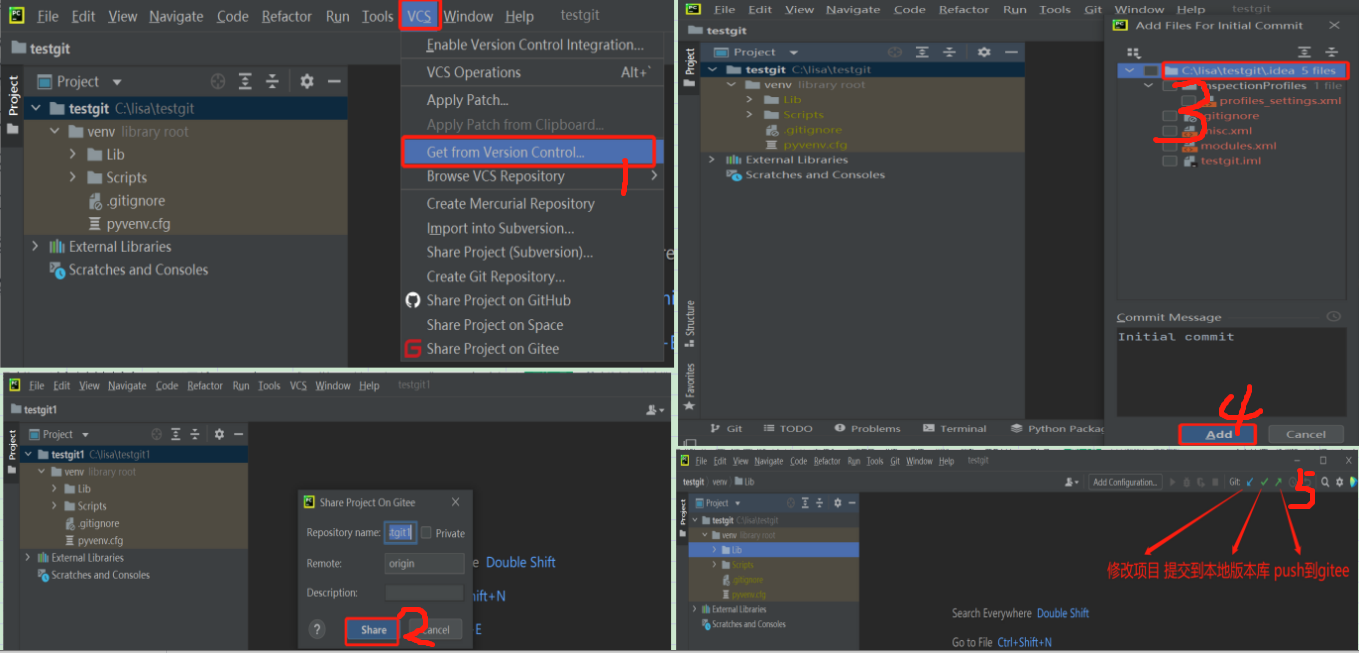Open Project view dropdown beside open VCS menu
This screenshot has height=653, width=1359.
click(116, 82)
